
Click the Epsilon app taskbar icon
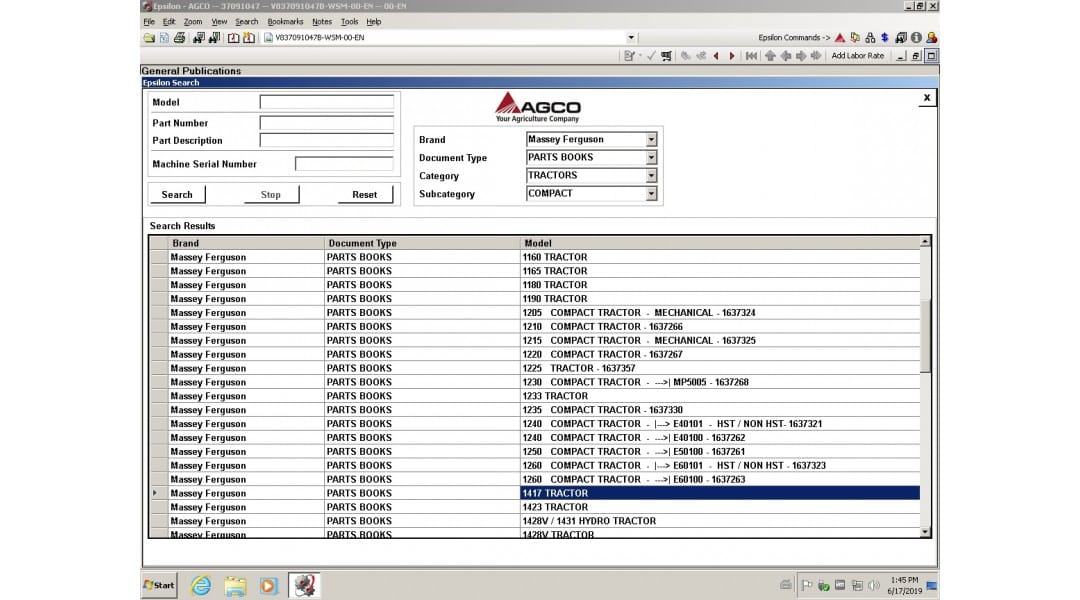click(x=304, y=586)
